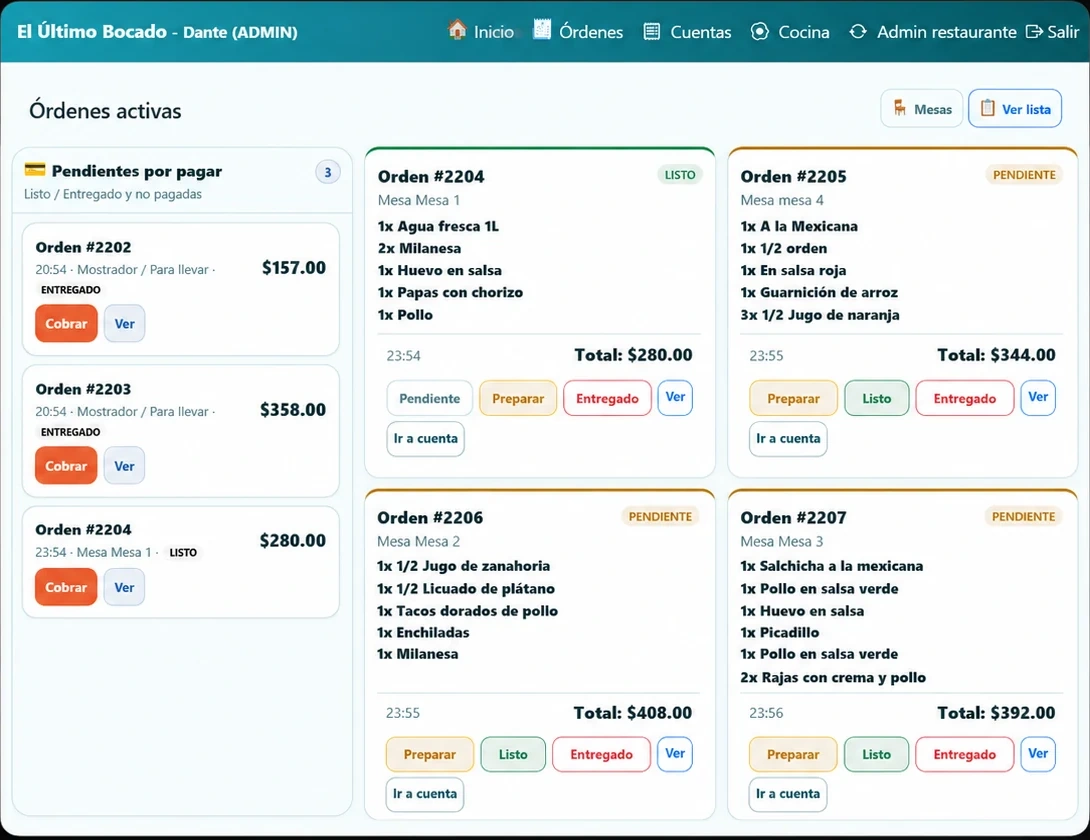Screen dimensions: 1090x840
Task: Click the Salir logout icon
Action: tap(1034, 32)
